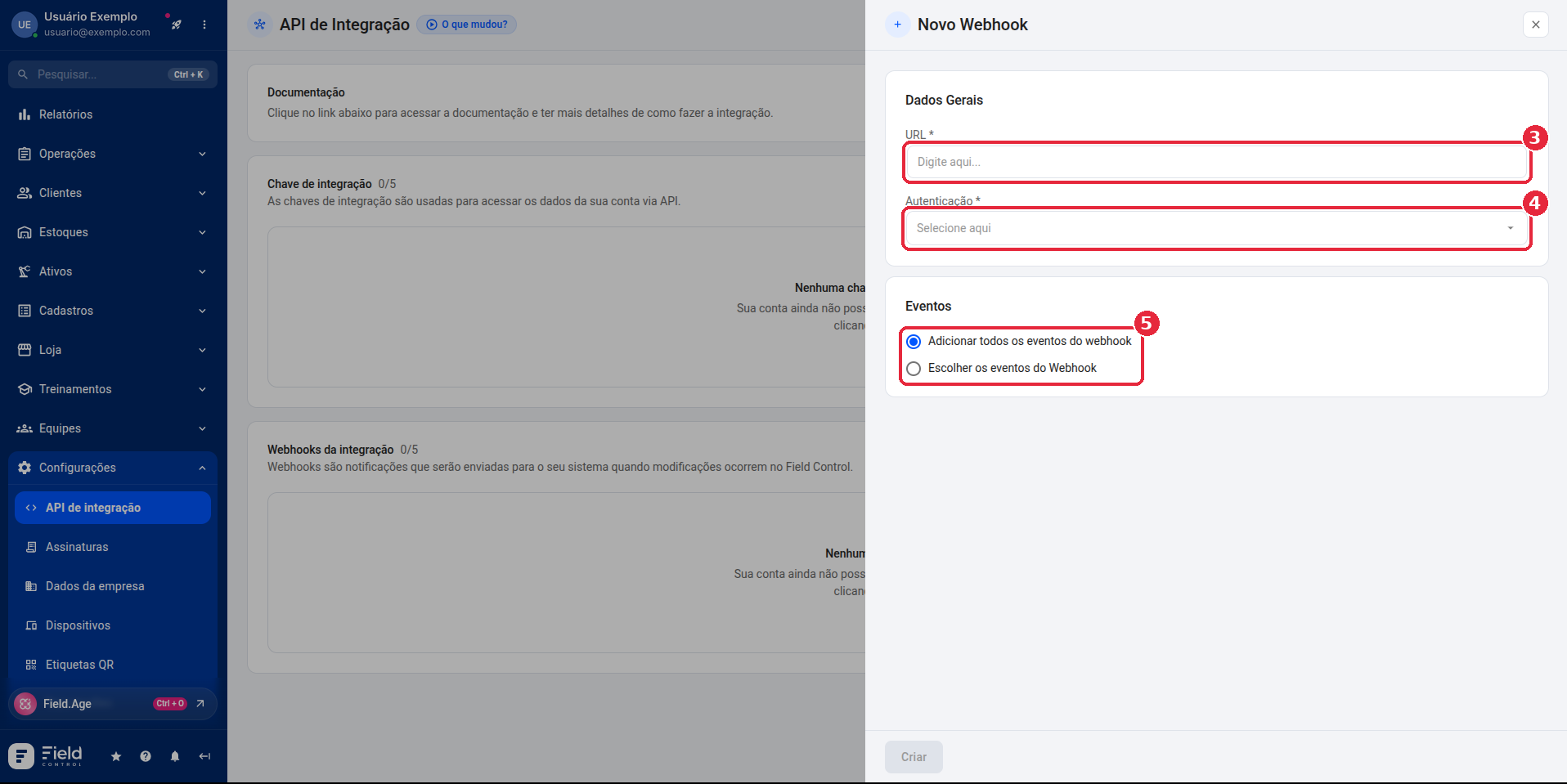Open Etiquetas QR menu item
Image resolution: width=1567 pixels, height=784 pixels.
pyautogui.click(x=113, y=665)
